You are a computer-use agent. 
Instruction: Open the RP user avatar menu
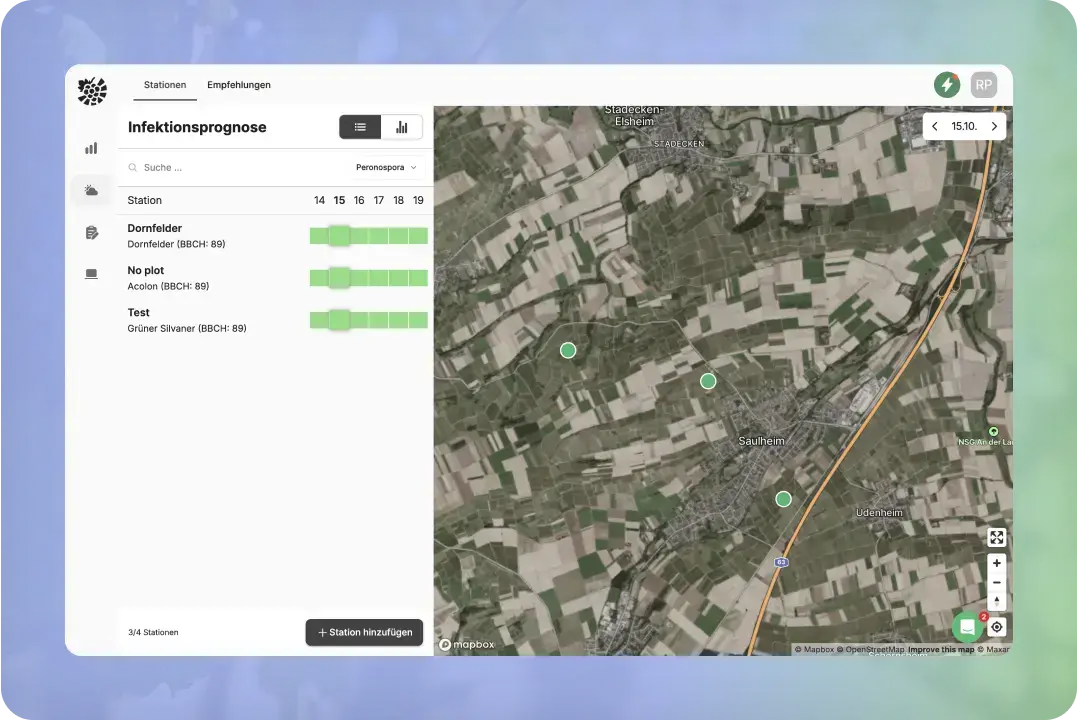click(984, 85)
